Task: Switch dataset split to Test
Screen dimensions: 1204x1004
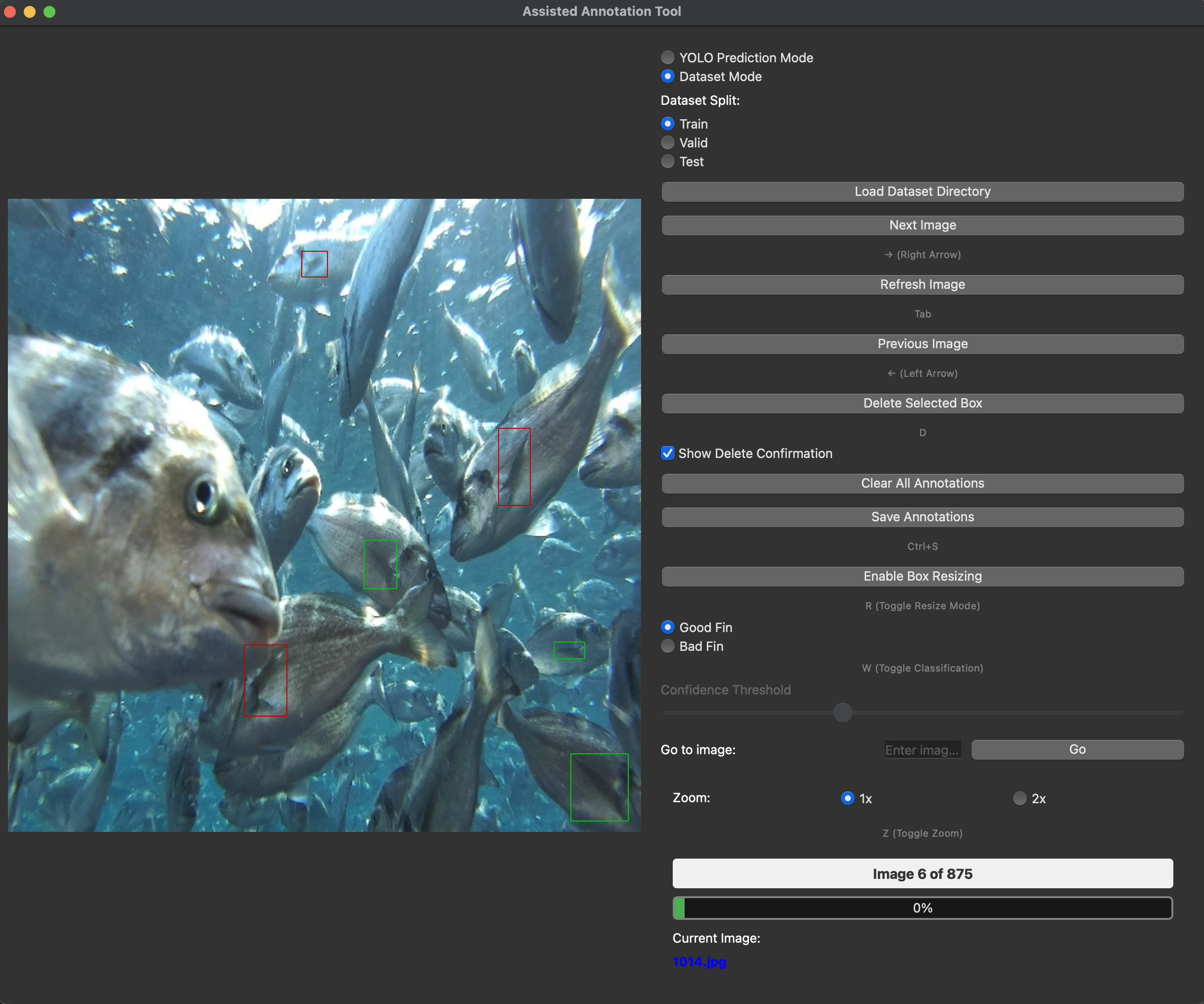Action: pos(667,161)
